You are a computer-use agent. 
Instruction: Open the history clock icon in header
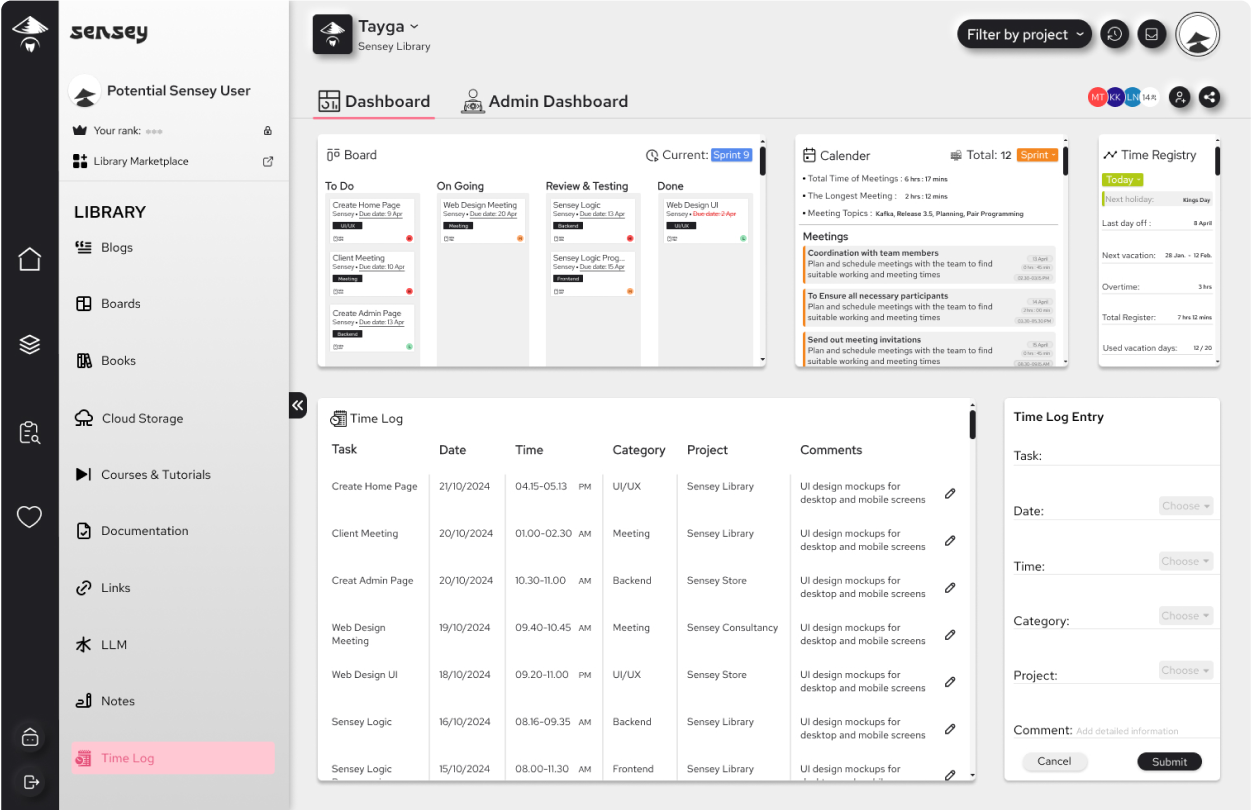[1114, 34]
